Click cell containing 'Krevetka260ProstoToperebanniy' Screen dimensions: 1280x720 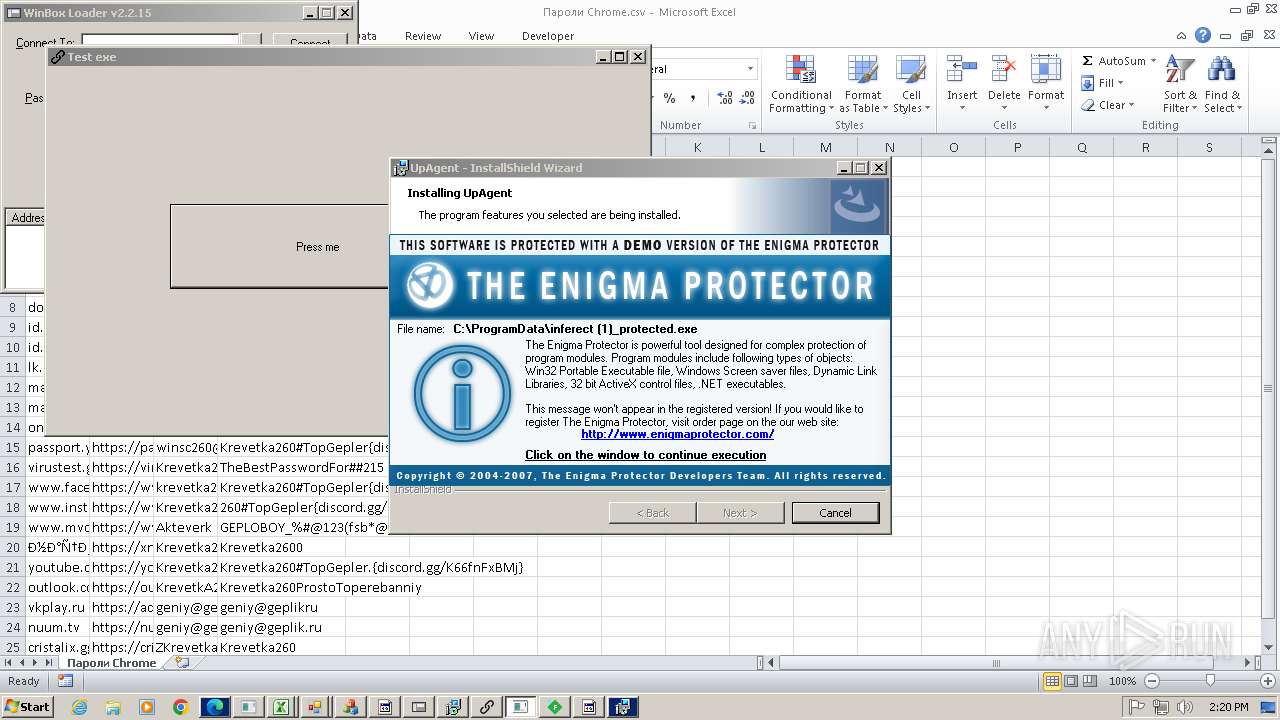pos(320,587)
